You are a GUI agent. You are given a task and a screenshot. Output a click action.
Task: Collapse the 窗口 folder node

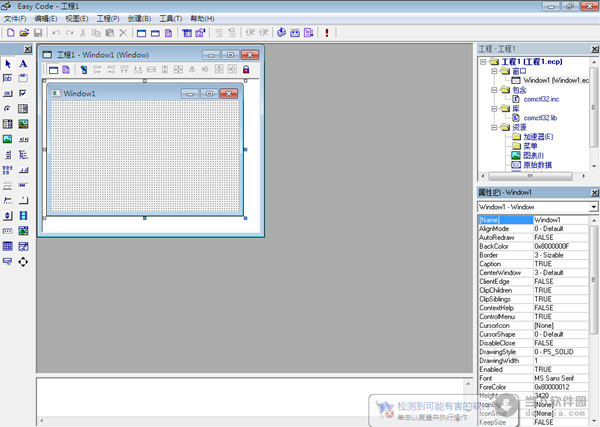[494, 71]
